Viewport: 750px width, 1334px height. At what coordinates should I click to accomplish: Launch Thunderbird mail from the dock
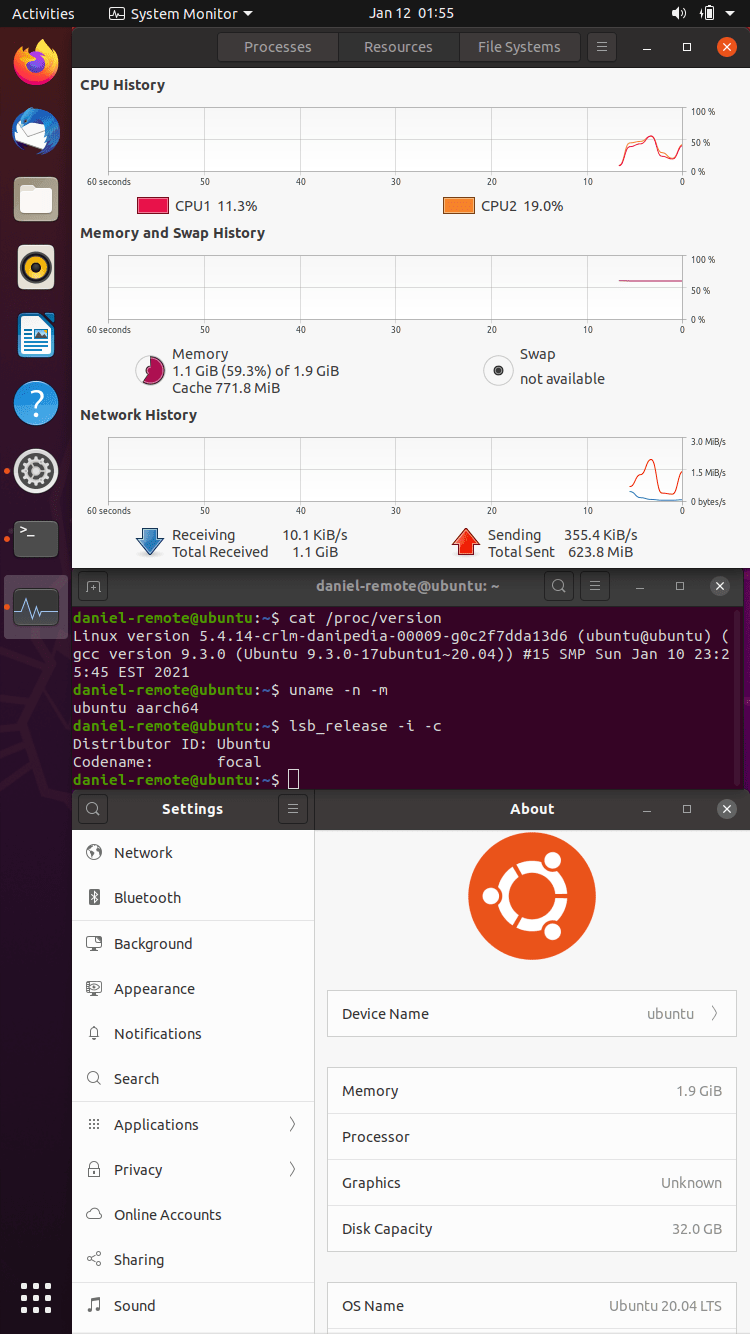pos(36,131)
